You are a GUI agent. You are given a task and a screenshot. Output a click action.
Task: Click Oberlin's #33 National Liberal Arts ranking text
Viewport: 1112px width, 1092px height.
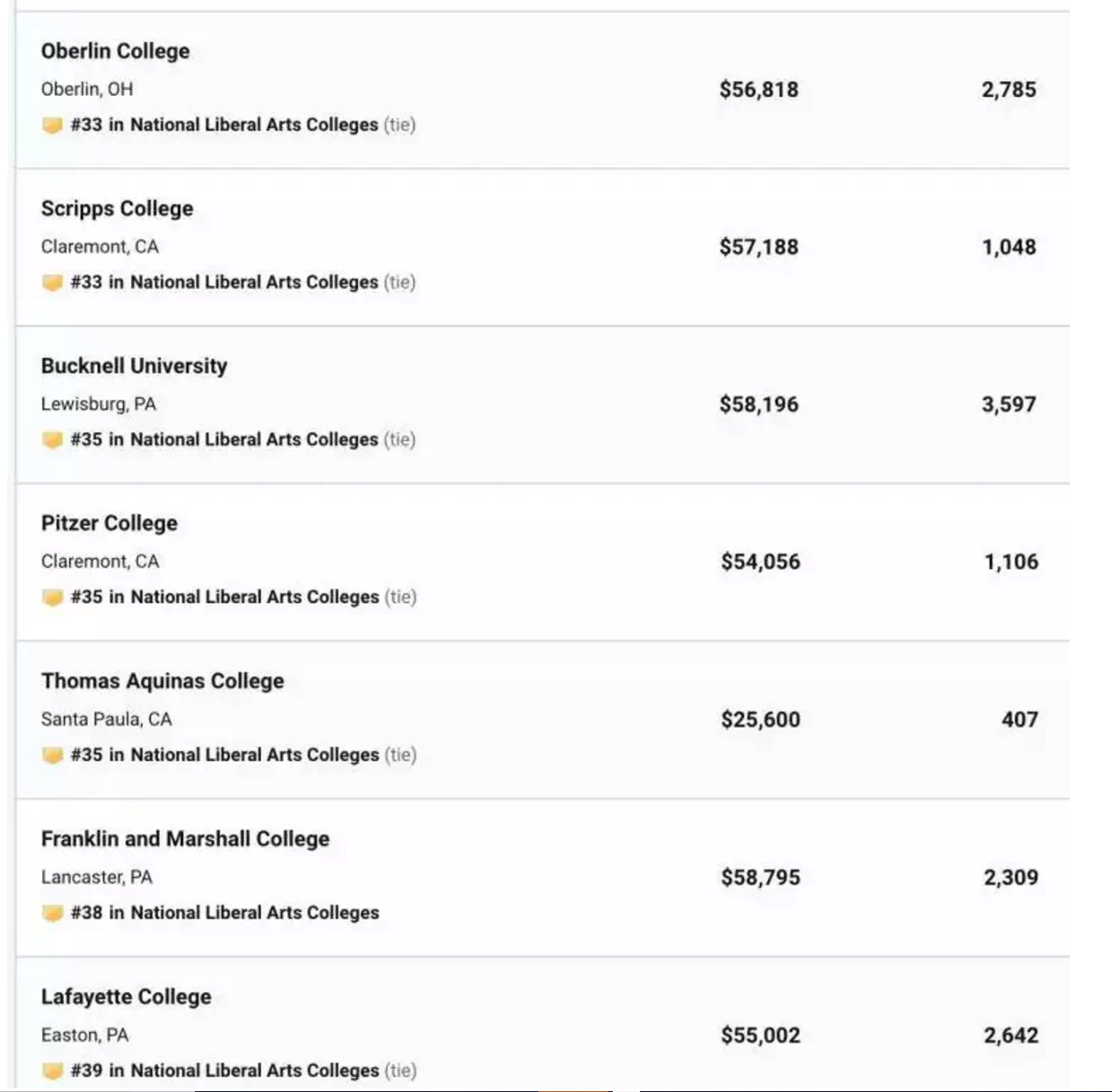tap(224, 125)
